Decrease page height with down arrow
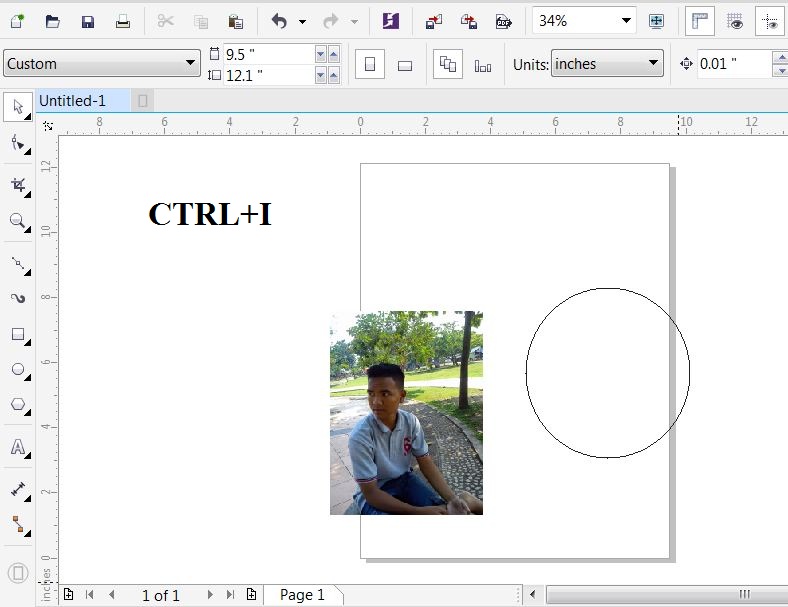Viewport: 788px width, 607px height. pos(321,75)
